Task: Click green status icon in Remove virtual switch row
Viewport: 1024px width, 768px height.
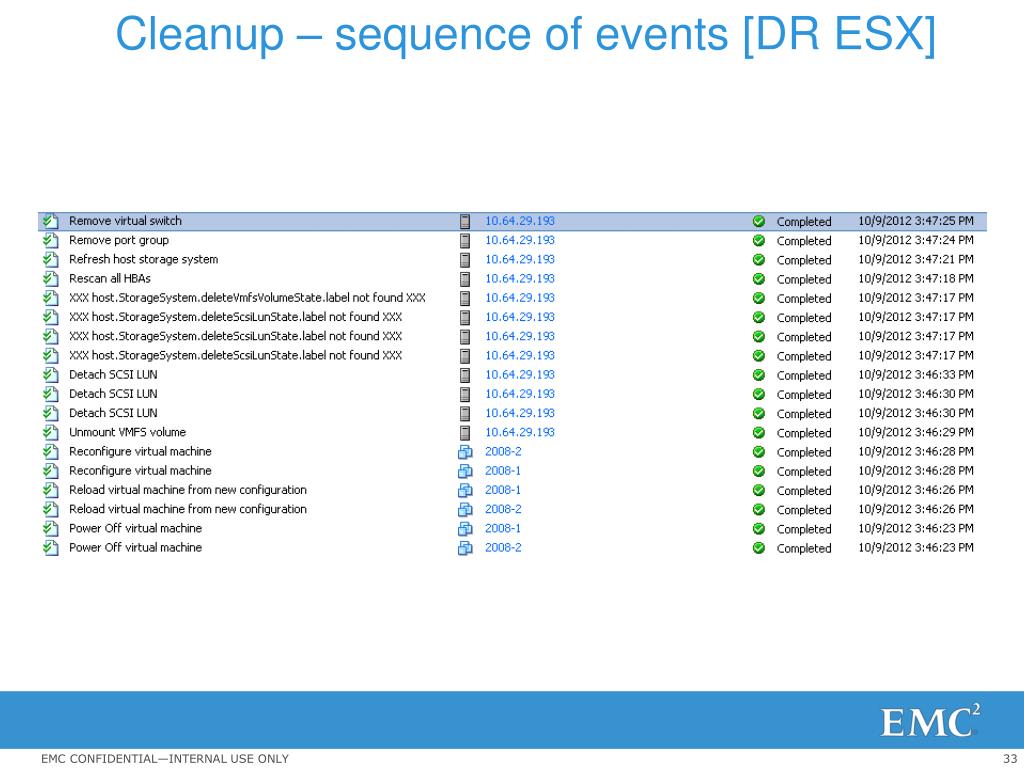Action: coord(759,221)
